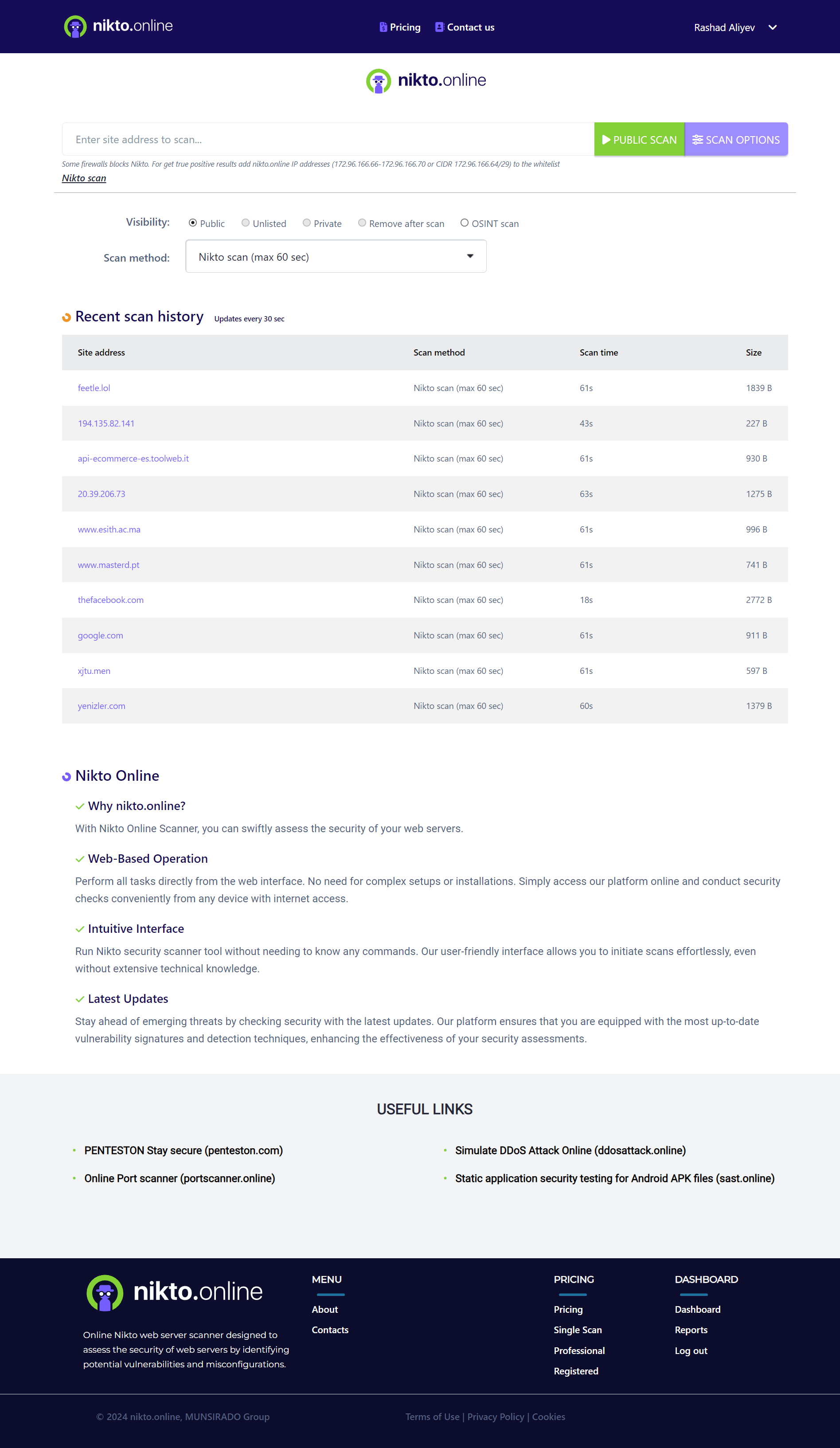Open 20.39.206.73 scan result
This screenshot has height=1448, width=840.
tap(102, 494)
